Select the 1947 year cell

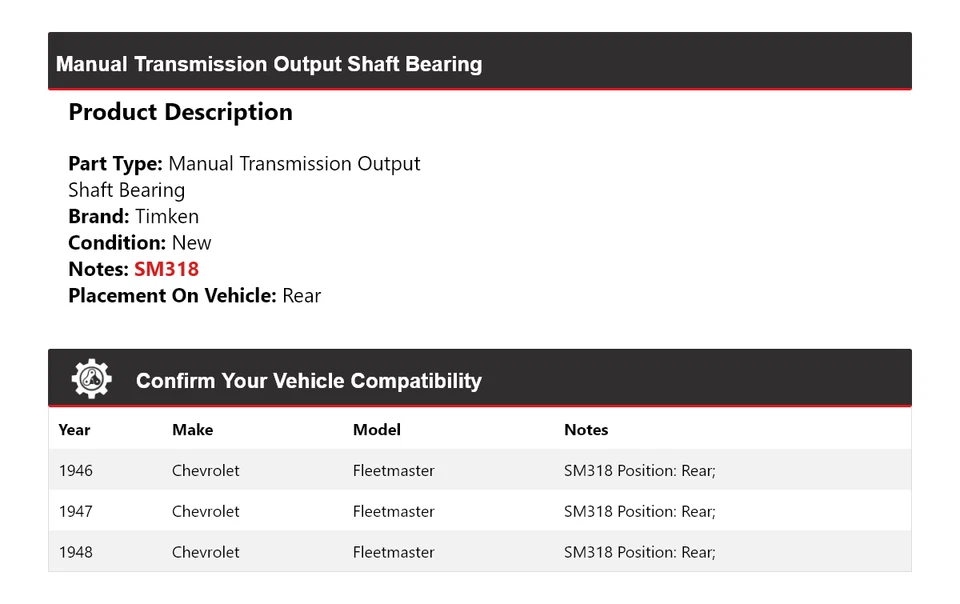coord(75,512)
